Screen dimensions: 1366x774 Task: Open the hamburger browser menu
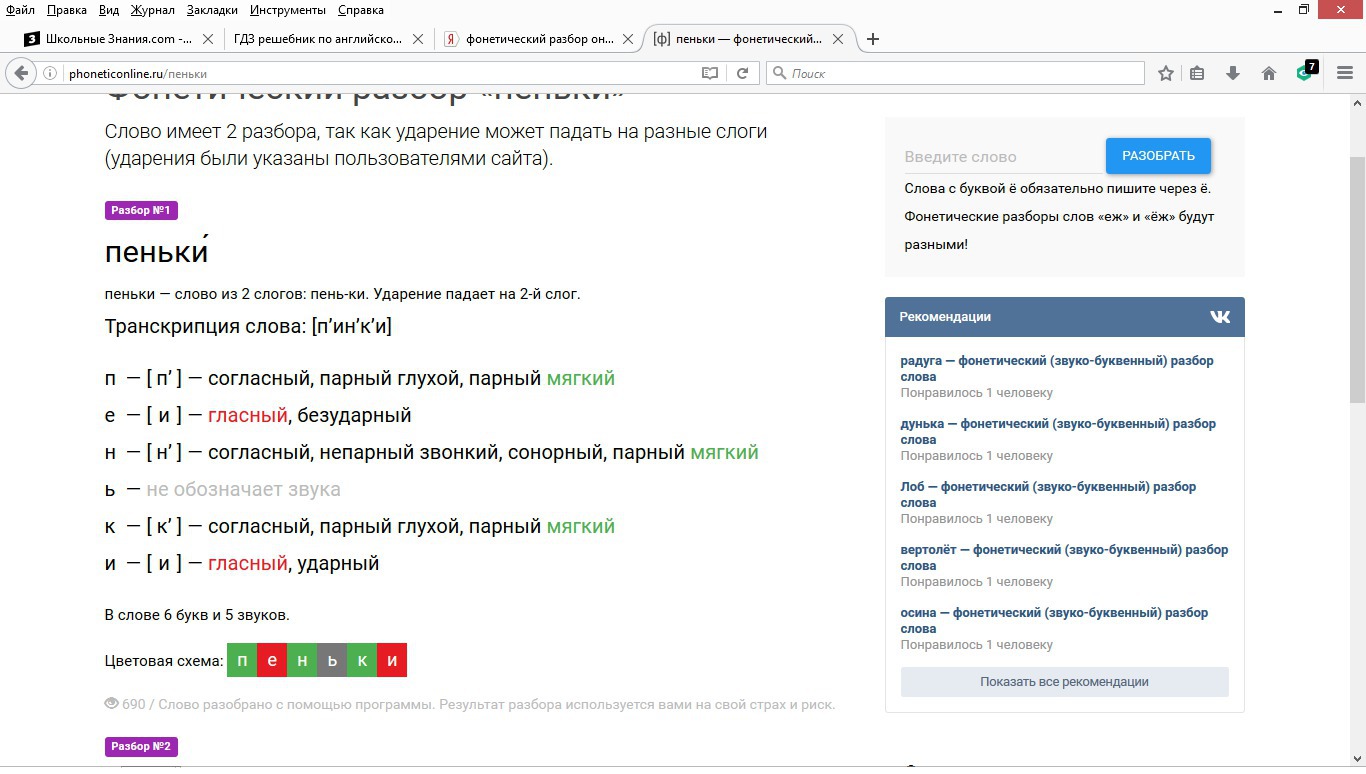pos(1345,73)
